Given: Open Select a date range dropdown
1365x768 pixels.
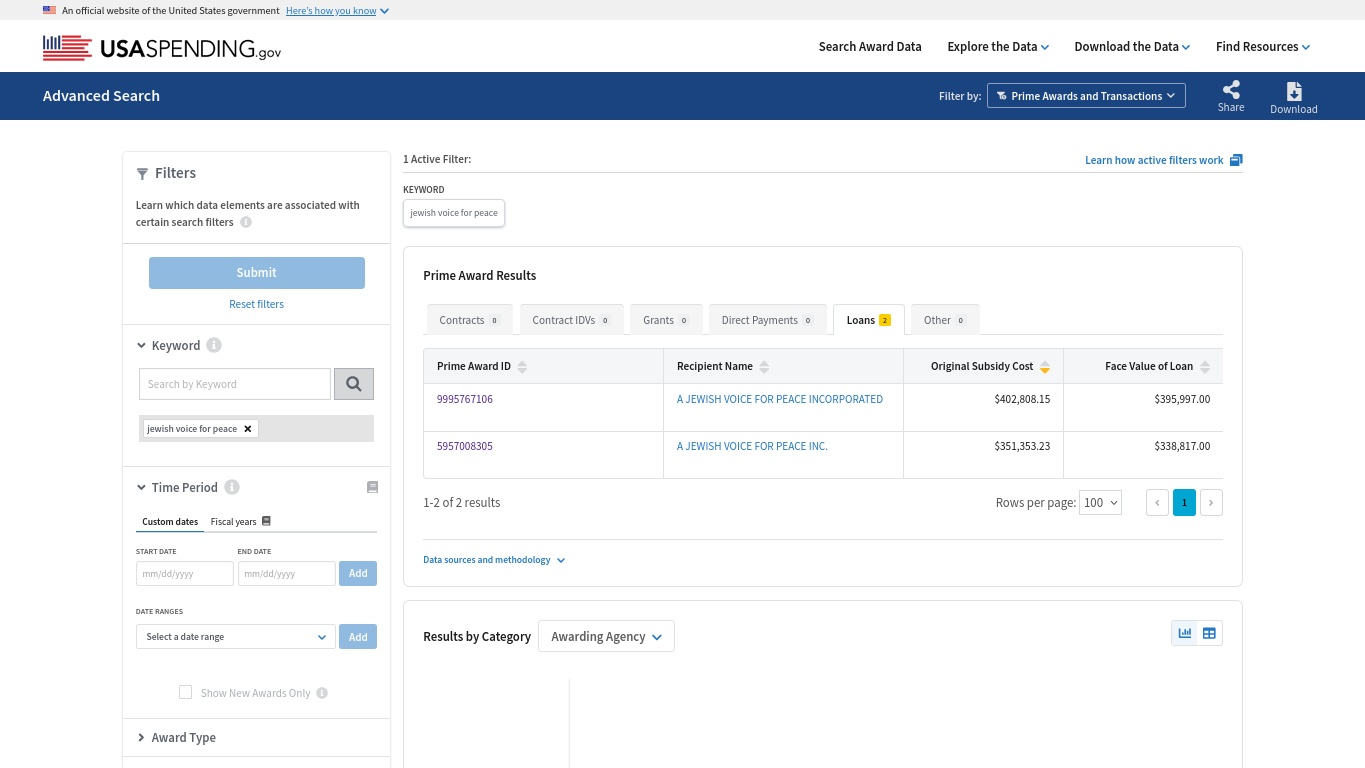Looking at the screenshot, I should 236,637.
